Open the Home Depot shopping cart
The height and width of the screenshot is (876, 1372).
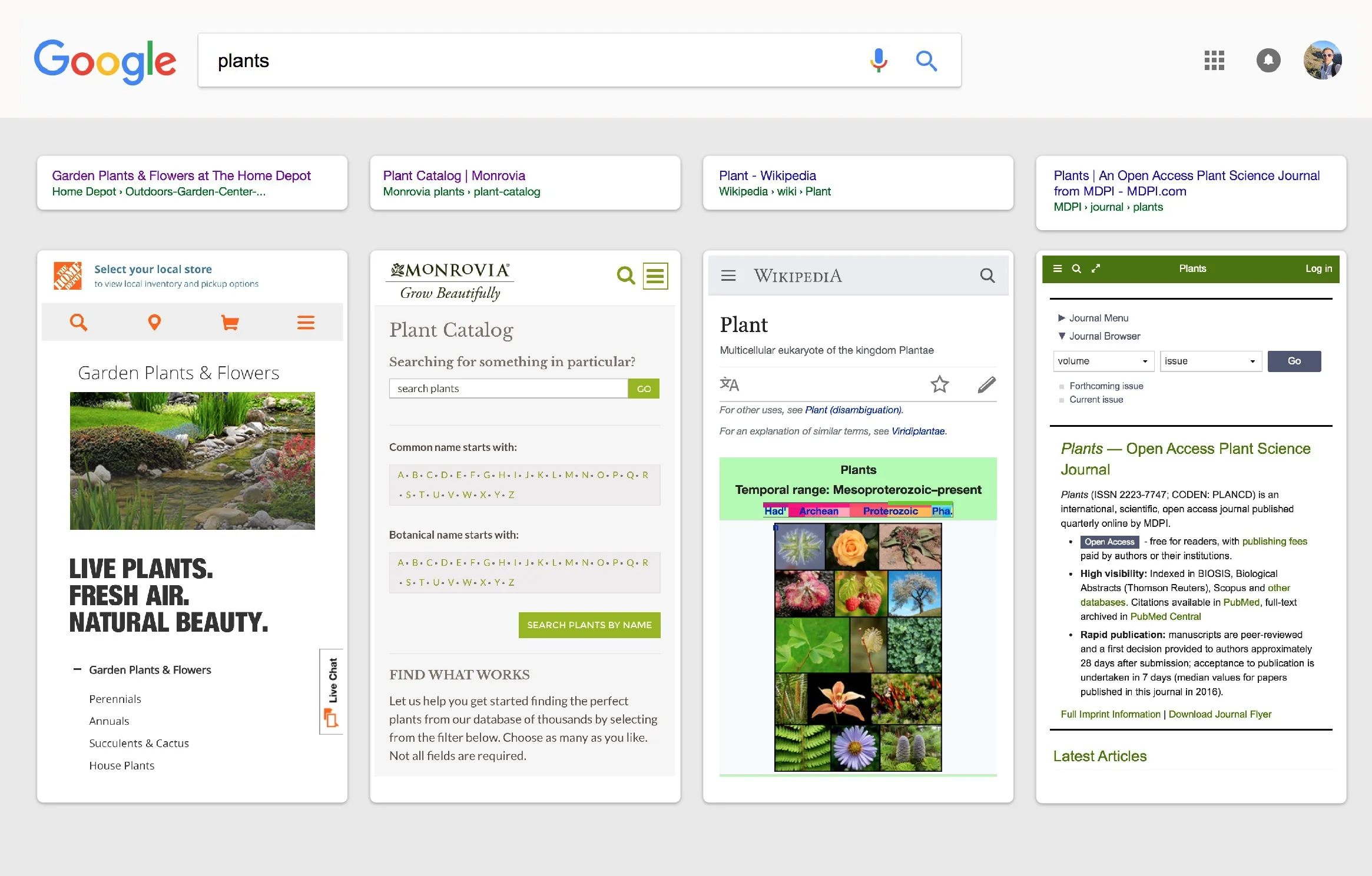coord(230,322)
